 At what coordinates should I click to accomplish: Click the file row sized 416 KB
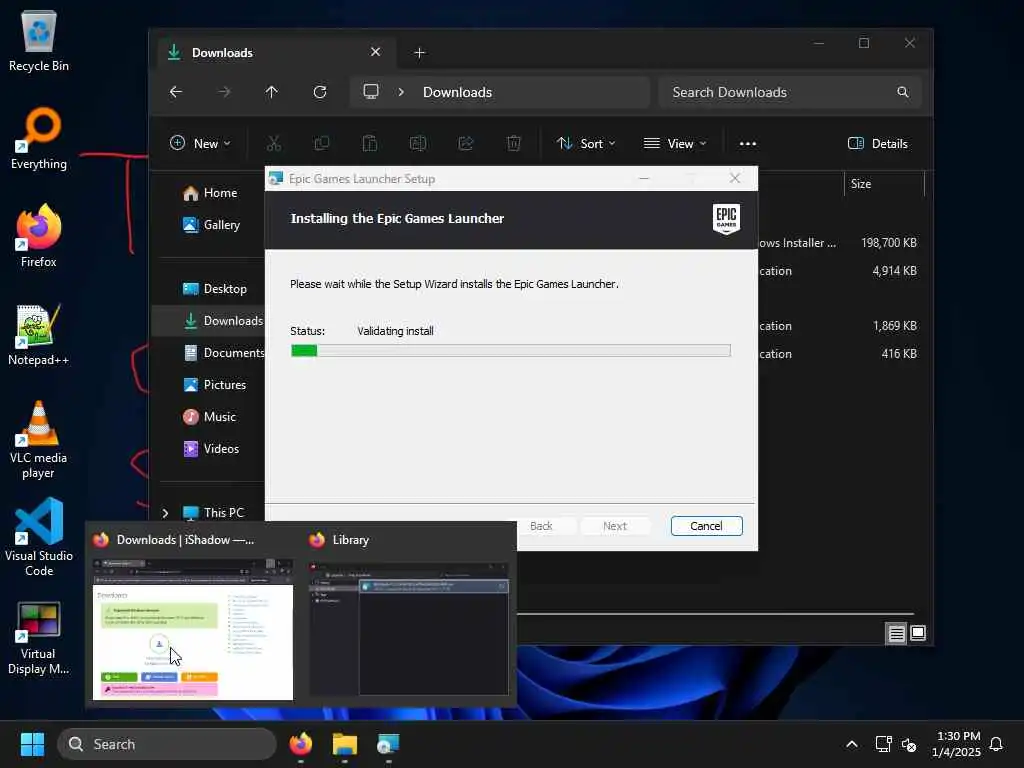pos(842,354)
